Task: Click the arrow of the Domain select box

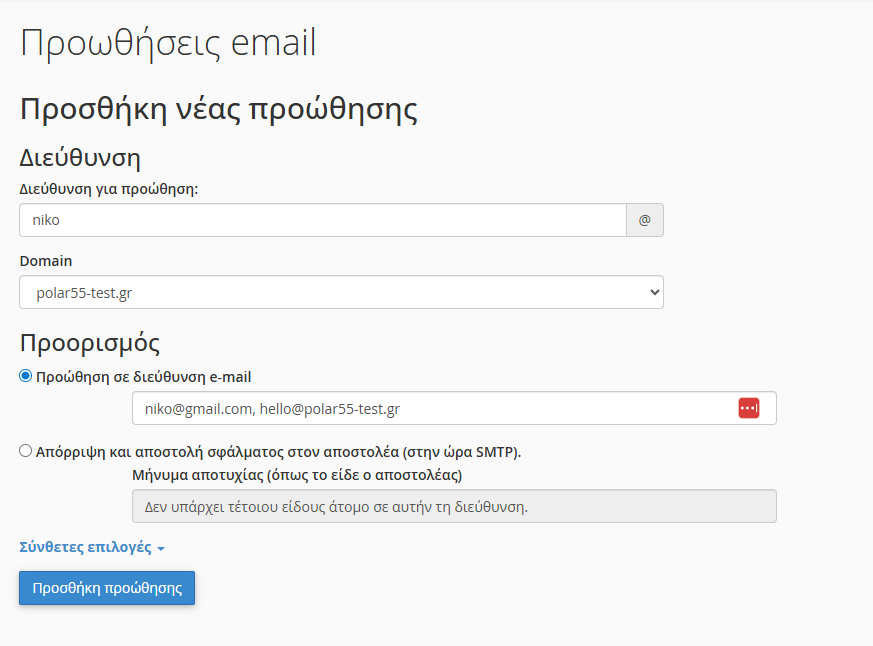Action: pyautogui.click(x=654, y=292)
